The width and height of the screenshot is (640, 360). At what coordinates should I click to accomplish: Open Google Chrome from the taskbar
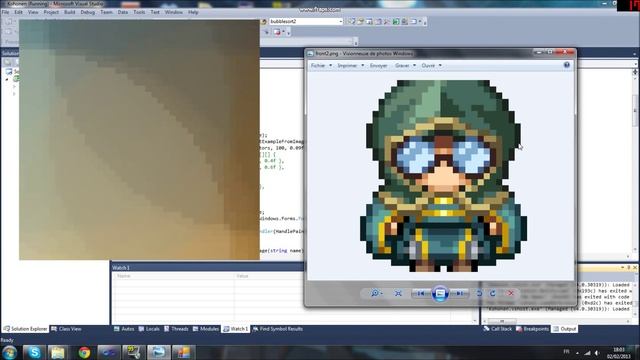point(84,352)
